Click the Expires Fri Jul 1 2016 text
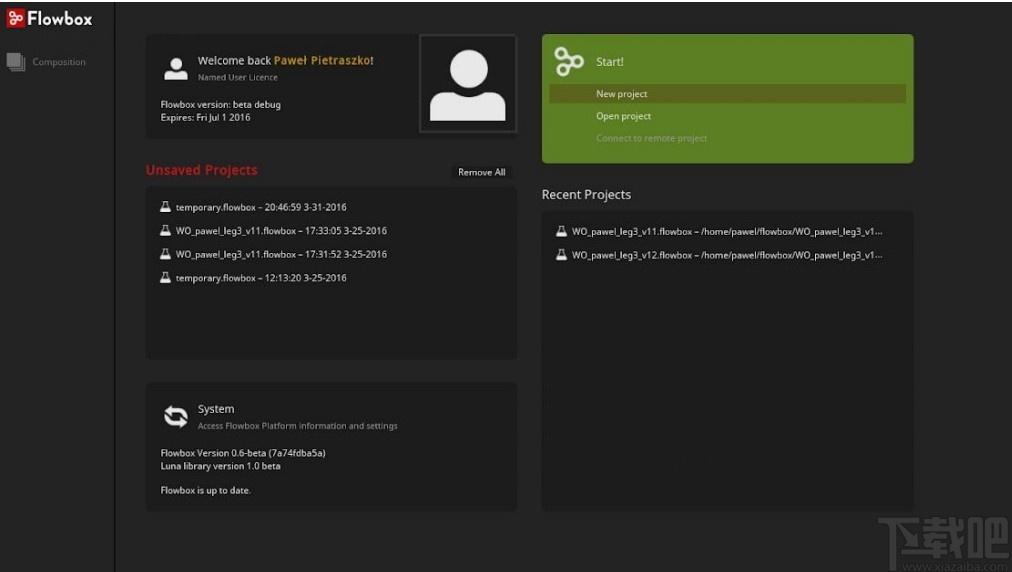This screenshot has height=572, width=1012. [x=205, y=117]
